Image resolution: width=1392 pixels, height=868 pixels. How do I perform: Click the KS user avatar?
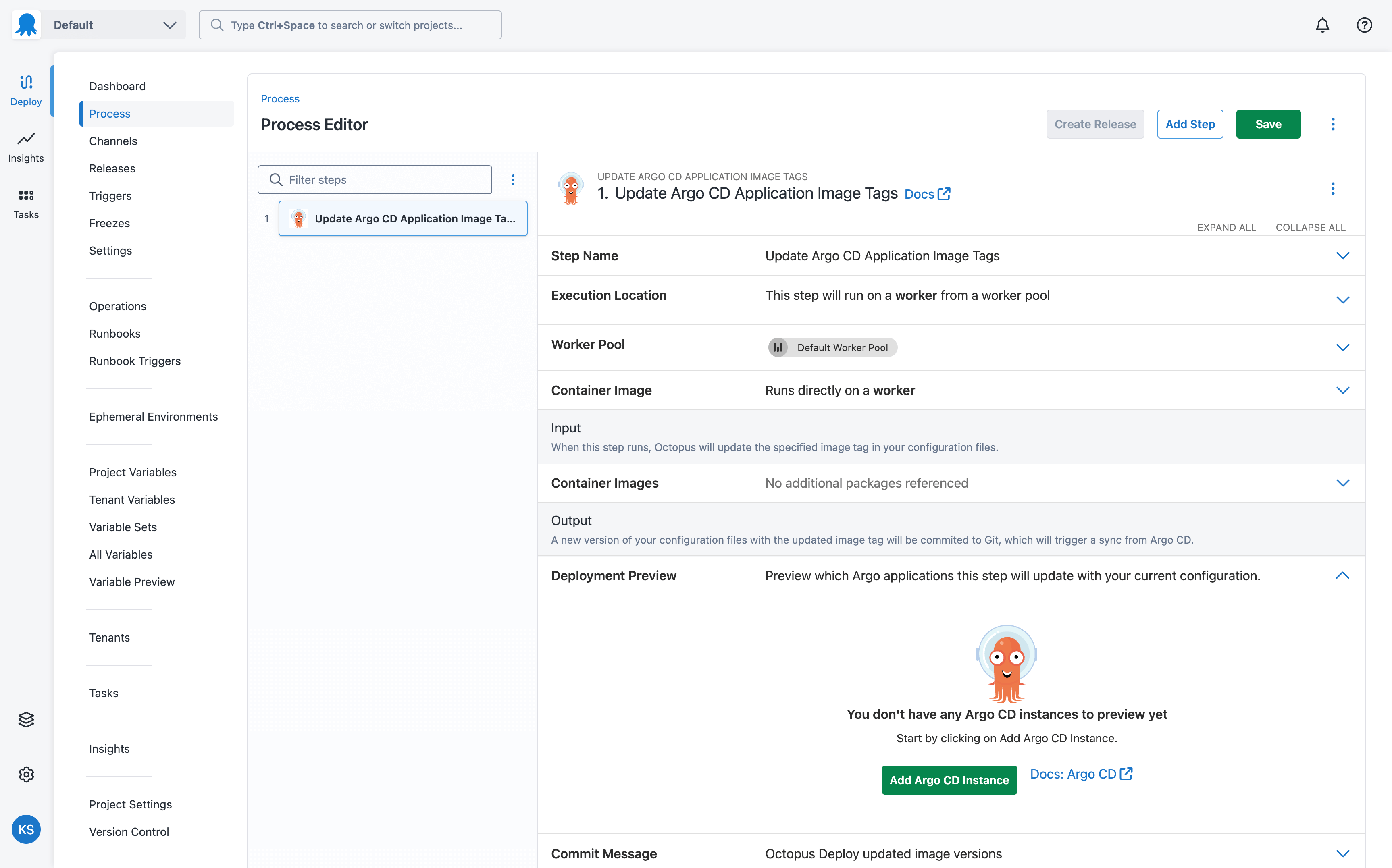point(26,829)
